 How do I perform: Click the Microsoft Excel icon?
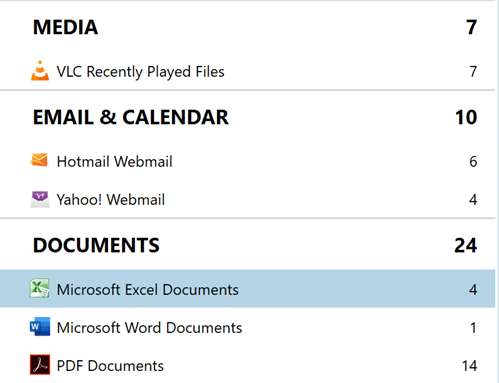[40, 288]
